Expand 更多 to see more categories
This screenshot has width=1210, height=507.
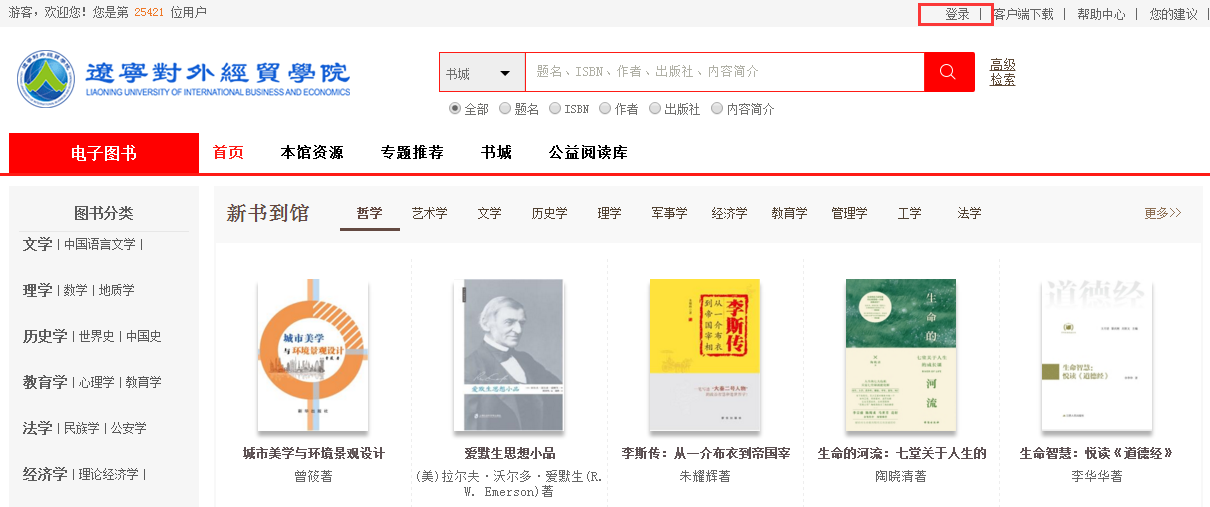1163,213
